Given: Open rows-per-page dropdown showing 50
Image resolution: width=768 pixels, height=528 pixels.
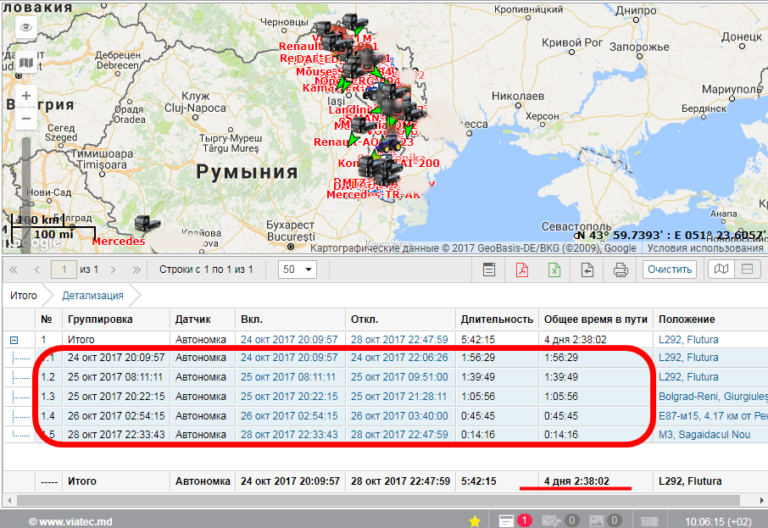Looking at the screenshot, I should [297, 270].
